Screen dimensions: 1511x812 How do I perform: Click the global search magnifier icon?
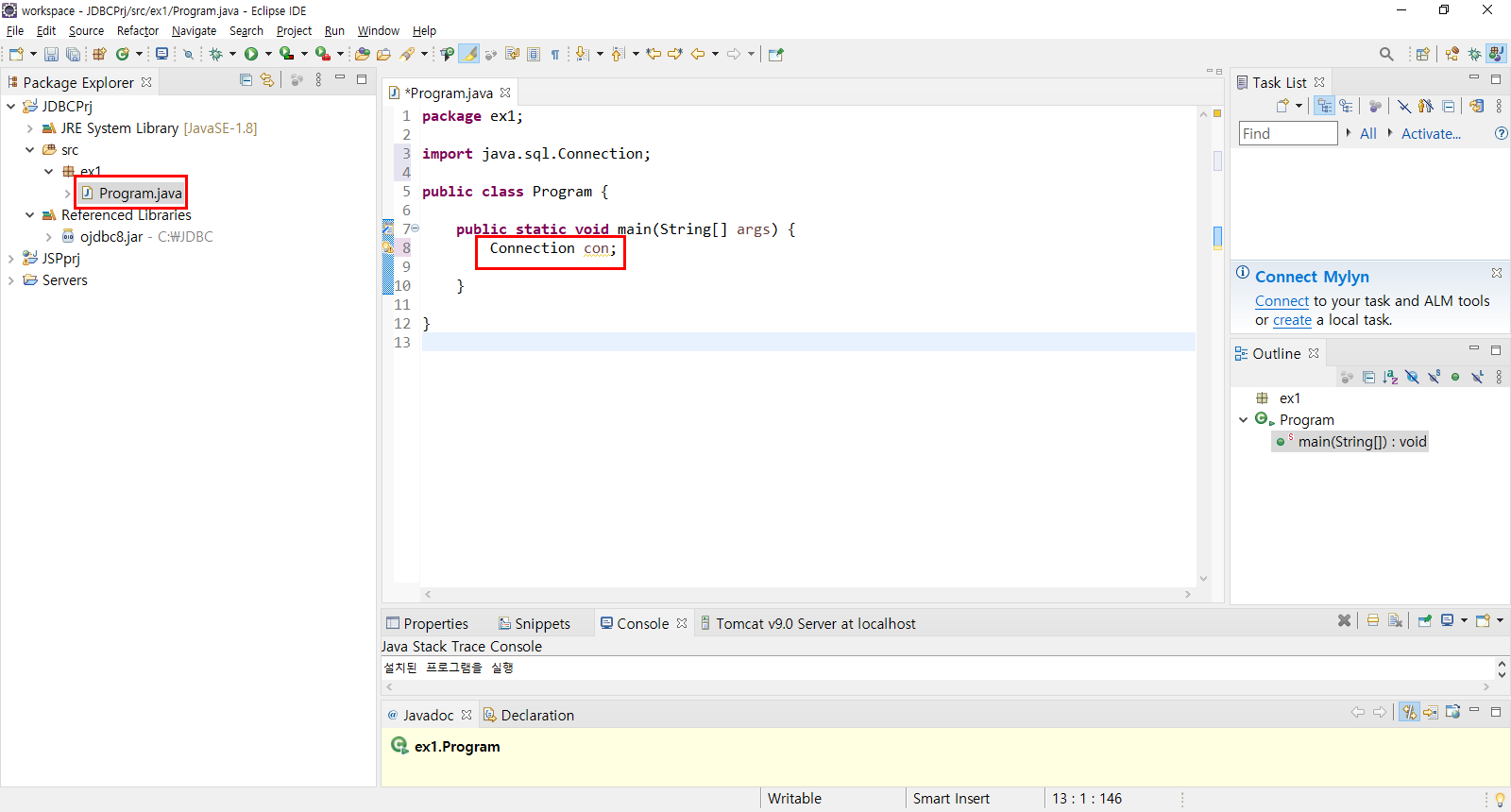pos(1386,54)
